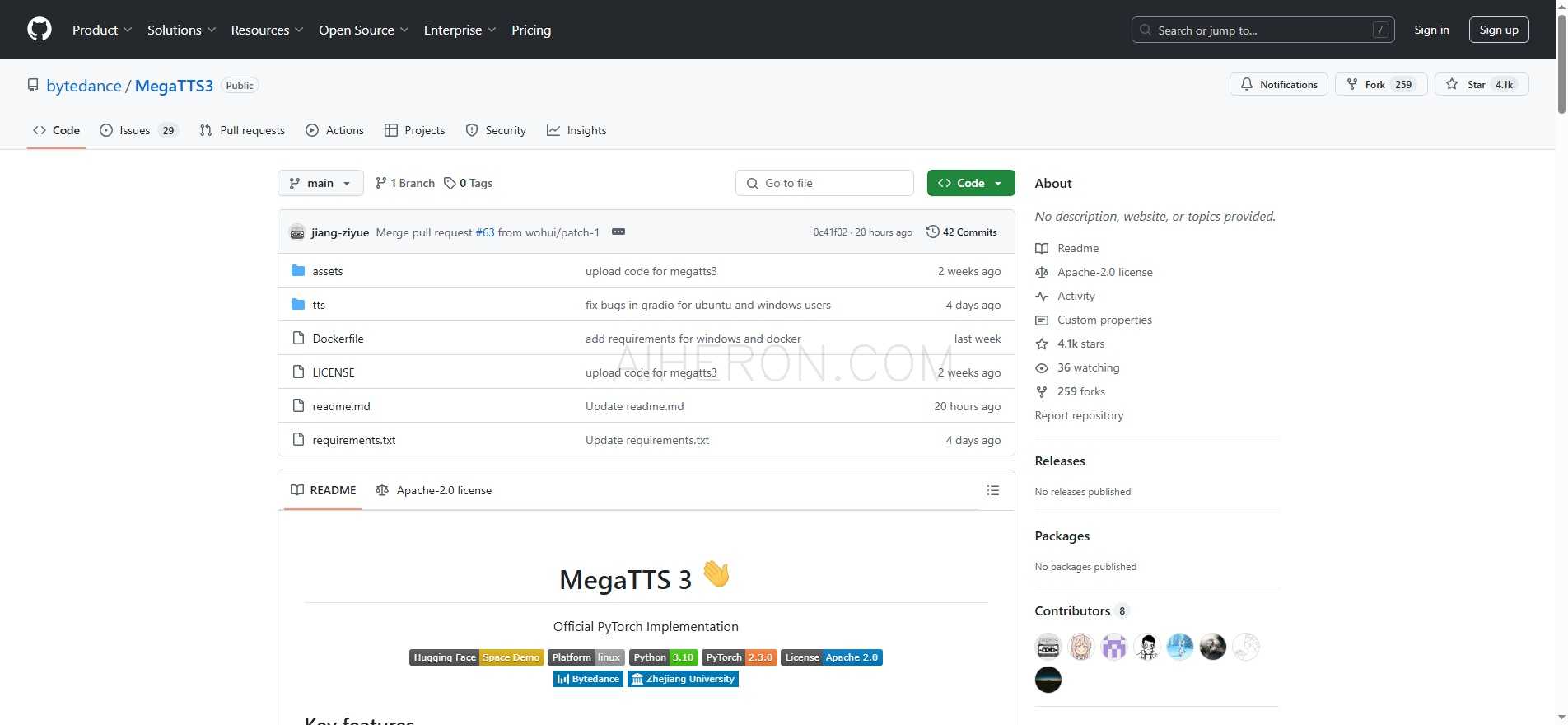Expand the commit message ellipsis
This screenshot has height=725, width=1568.
pyautogui.click(x=618, y=232)
